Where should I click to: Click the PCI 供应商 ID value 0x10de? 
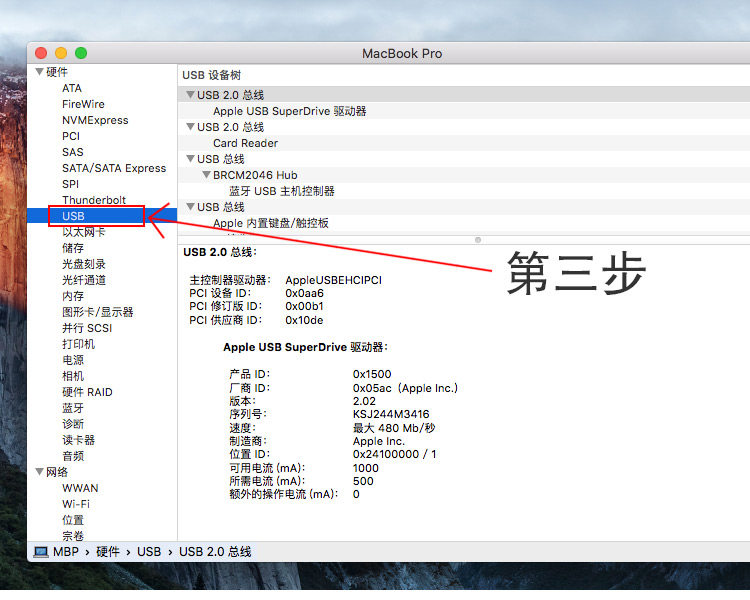tap(304, 320)
